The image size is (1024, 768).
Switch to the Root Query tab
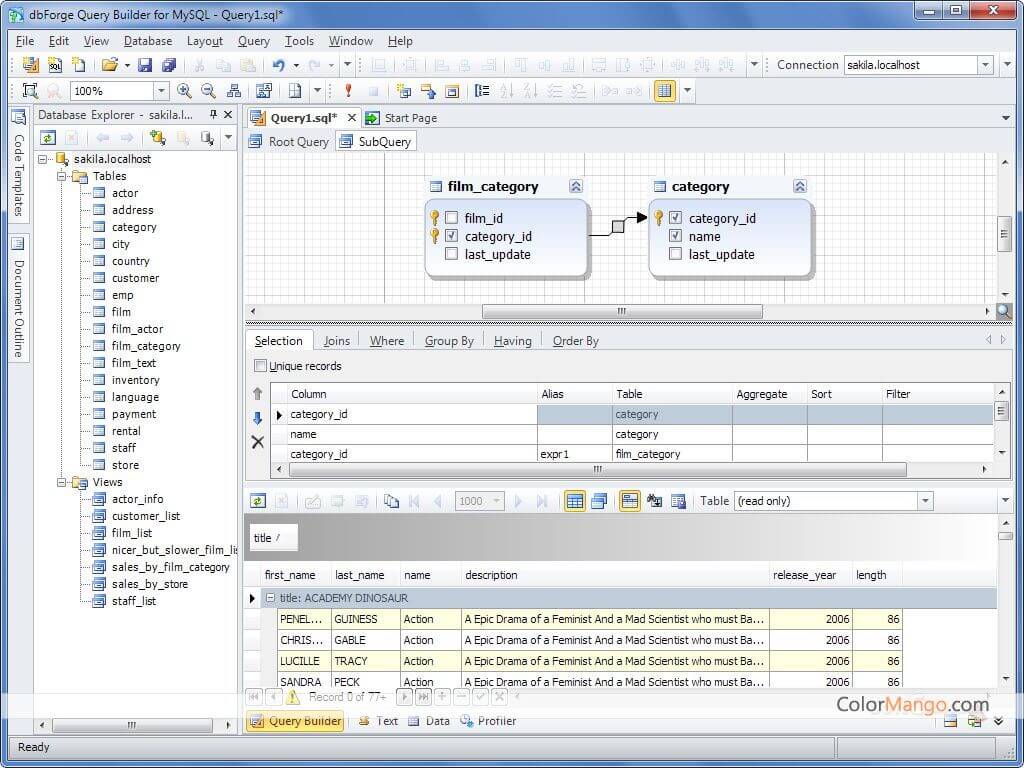point(290,141)
